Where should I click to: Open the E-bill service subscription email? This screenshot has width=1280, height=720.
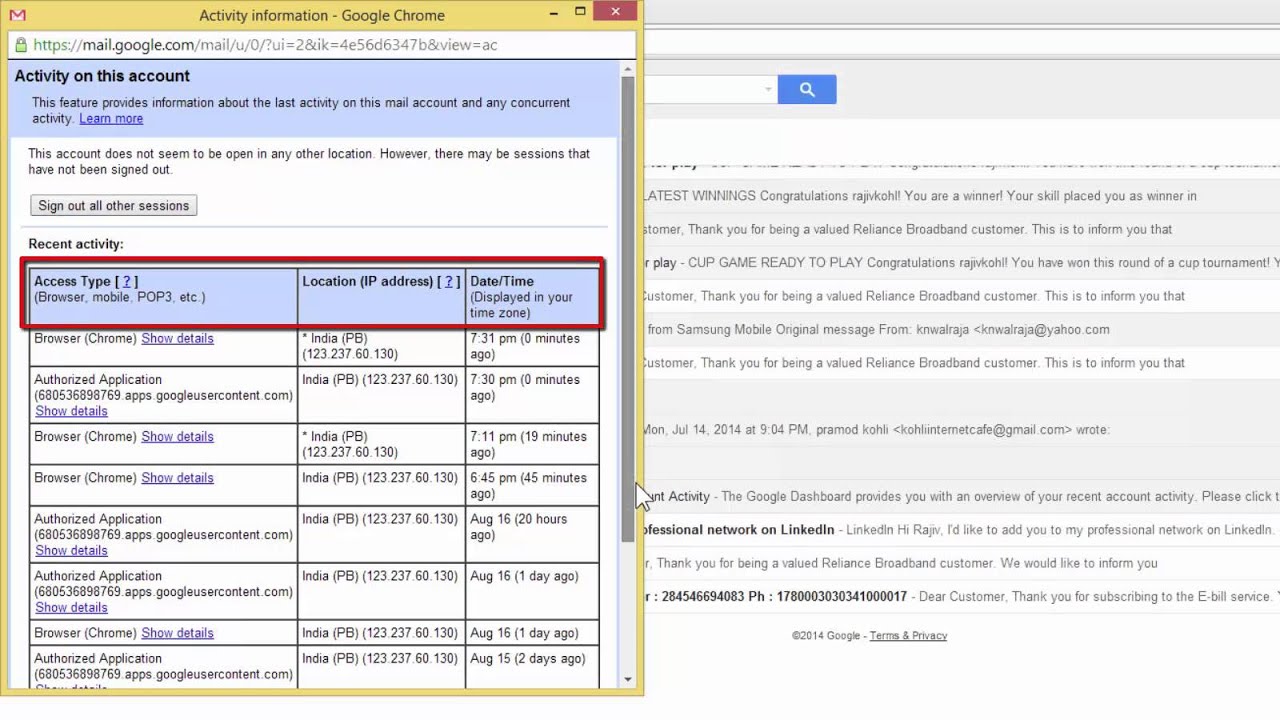point(962,596)
